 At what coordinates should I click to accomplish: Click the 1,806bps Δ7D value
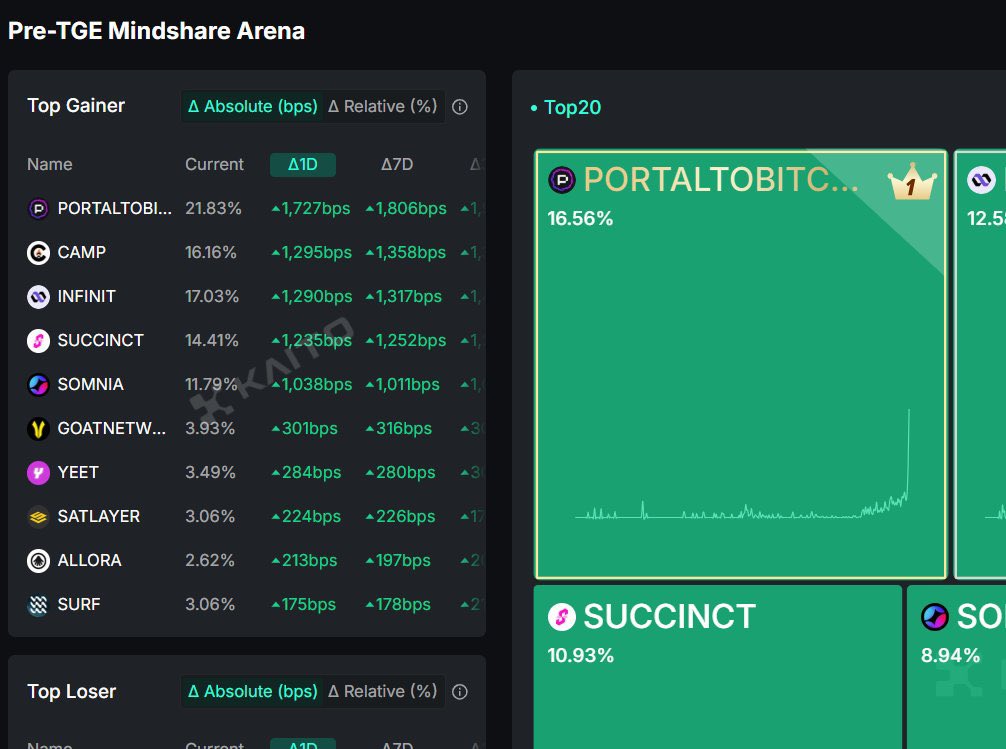(x=406, y=209)
